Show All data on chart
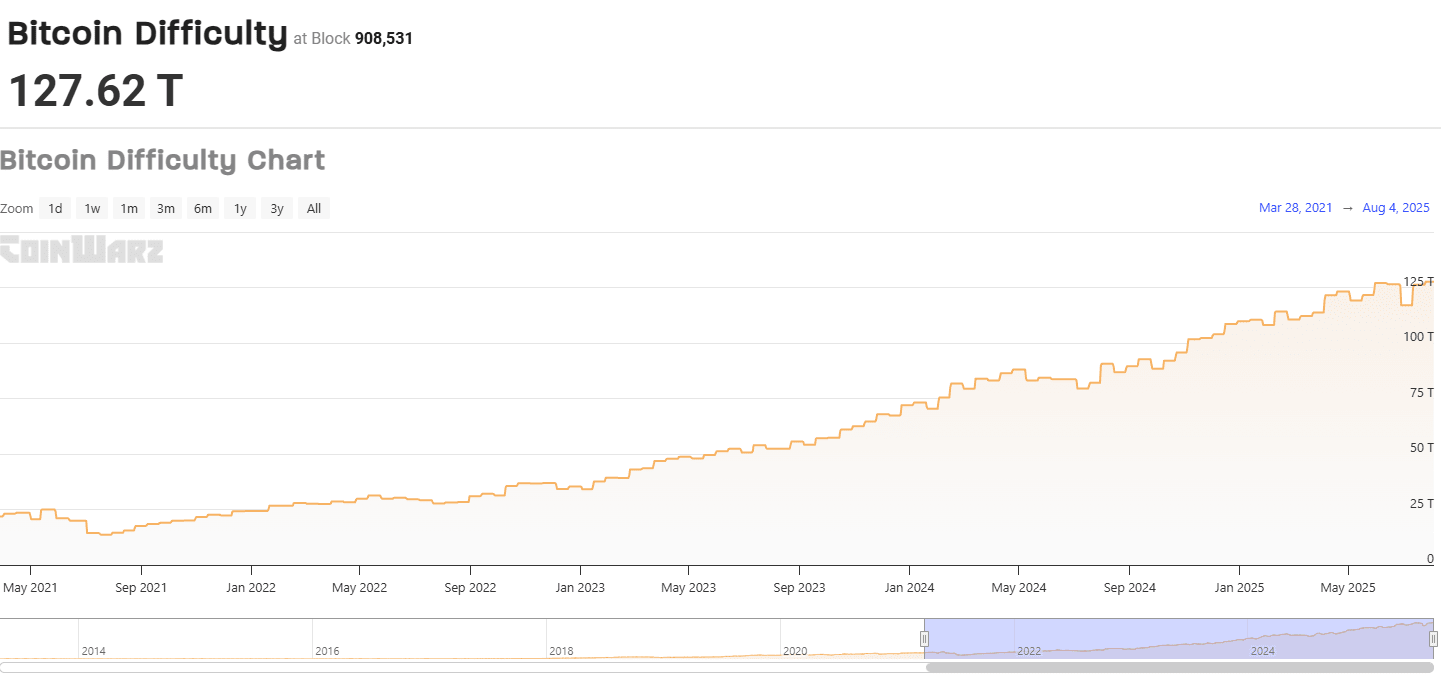Screen dimensions: 1441x684 (x=314, y=208)
